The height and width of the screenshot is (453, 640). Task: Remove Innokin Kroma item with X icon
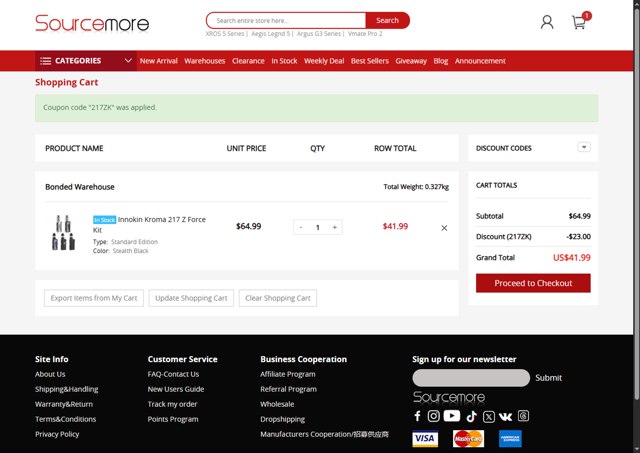[x=444, y=228]
